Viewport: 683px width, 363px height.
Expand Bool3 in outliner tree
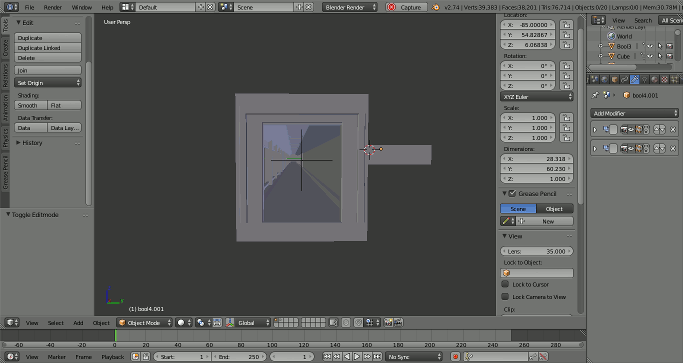pos(600,46)
